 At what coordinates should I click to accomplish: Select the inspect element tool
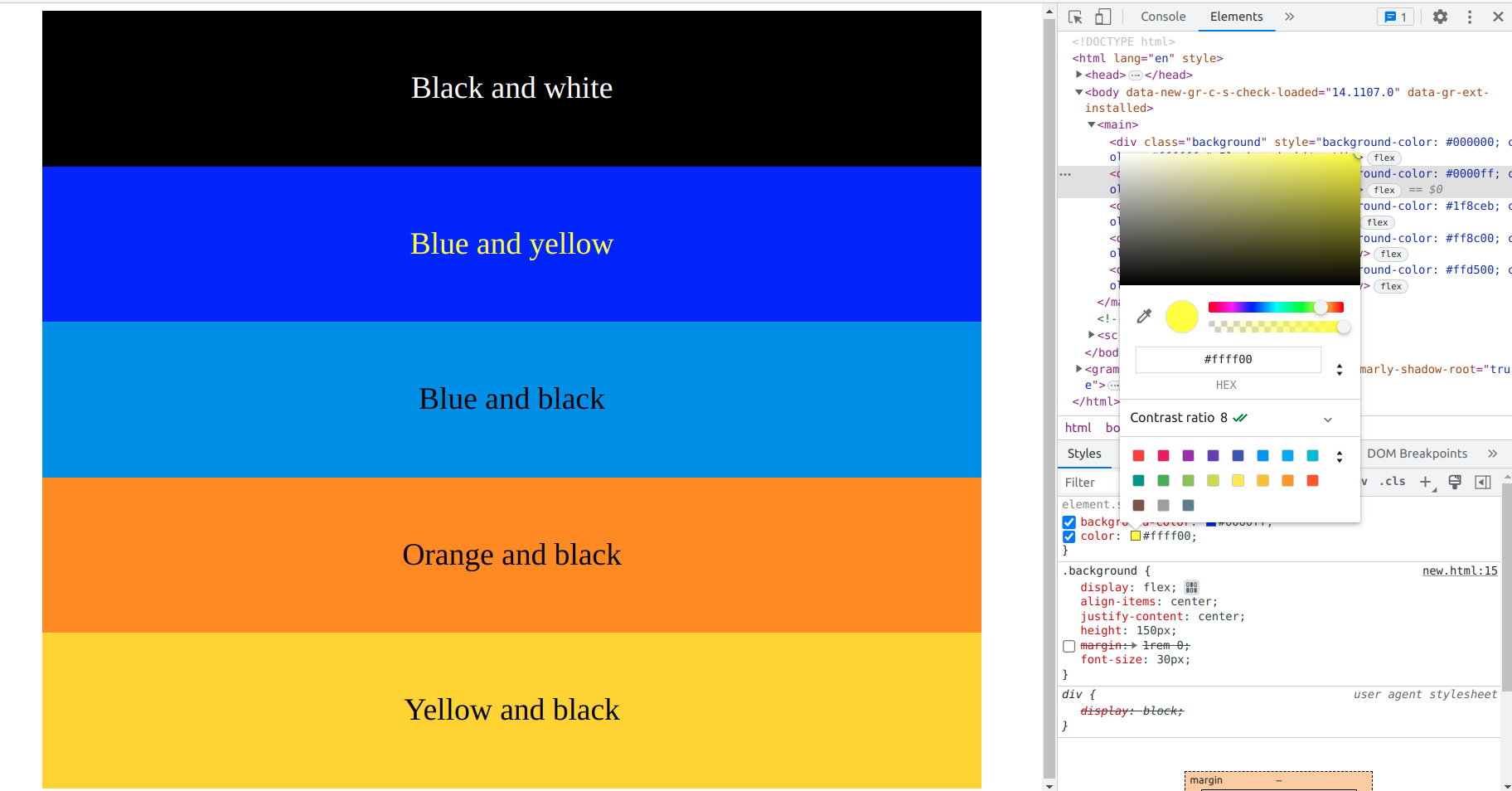click(x=1074, y=17)
